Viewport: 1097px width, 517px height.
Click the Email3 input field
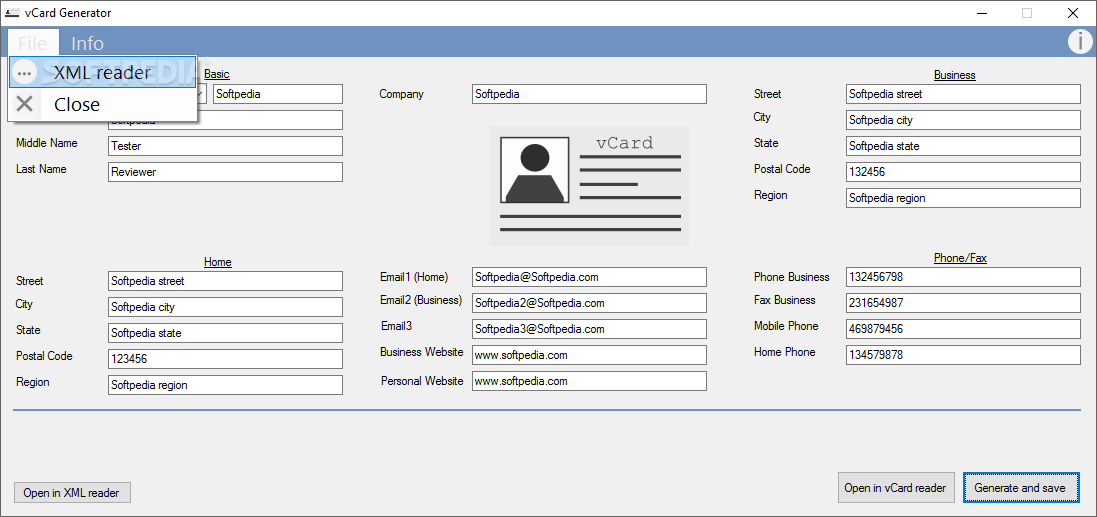(589, 329)
